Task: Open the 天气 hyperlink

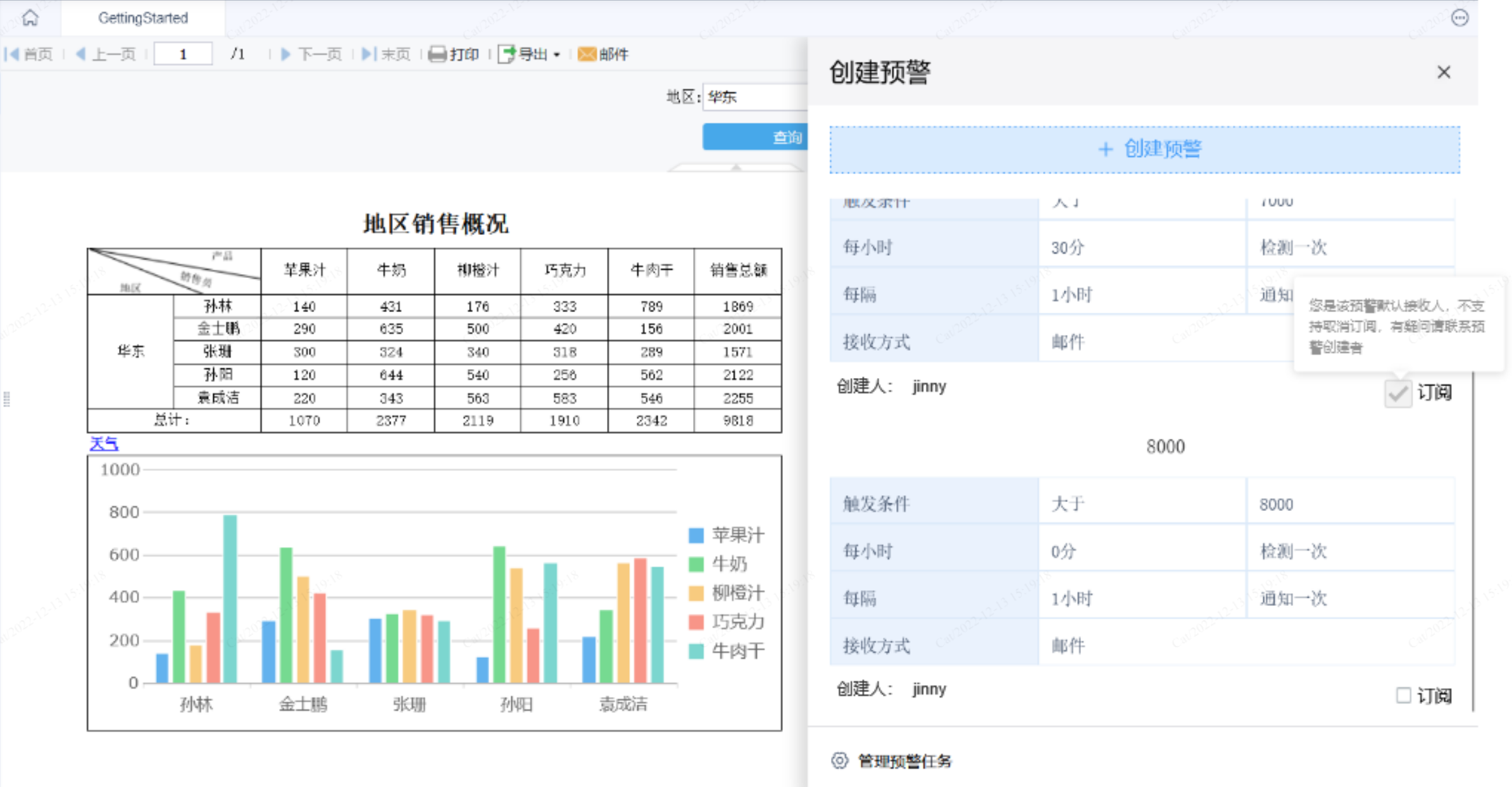Action: [x=103, y=444]
